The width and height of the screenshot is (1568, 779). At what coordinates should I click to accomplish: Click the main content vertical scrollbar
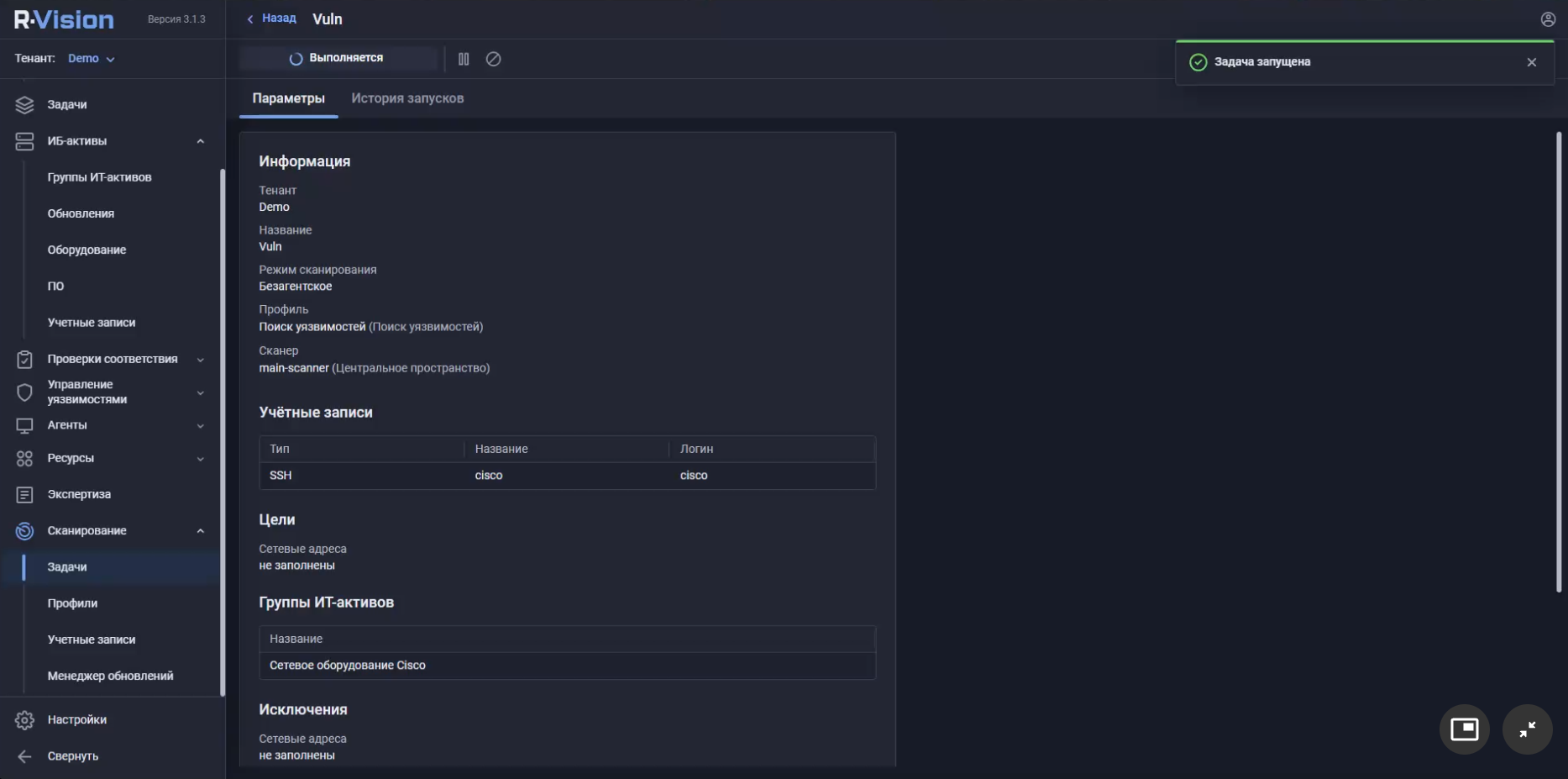point(1559,361)
